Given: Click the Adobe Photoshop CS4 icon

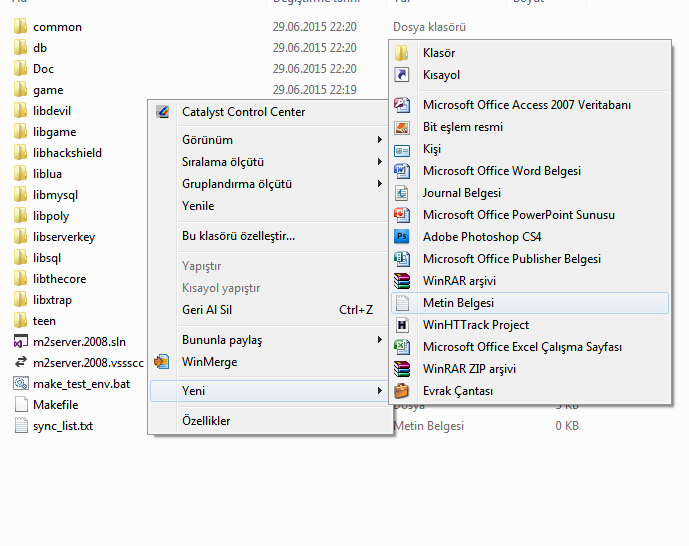Looking at the screenshot, I should coord(402,237).
